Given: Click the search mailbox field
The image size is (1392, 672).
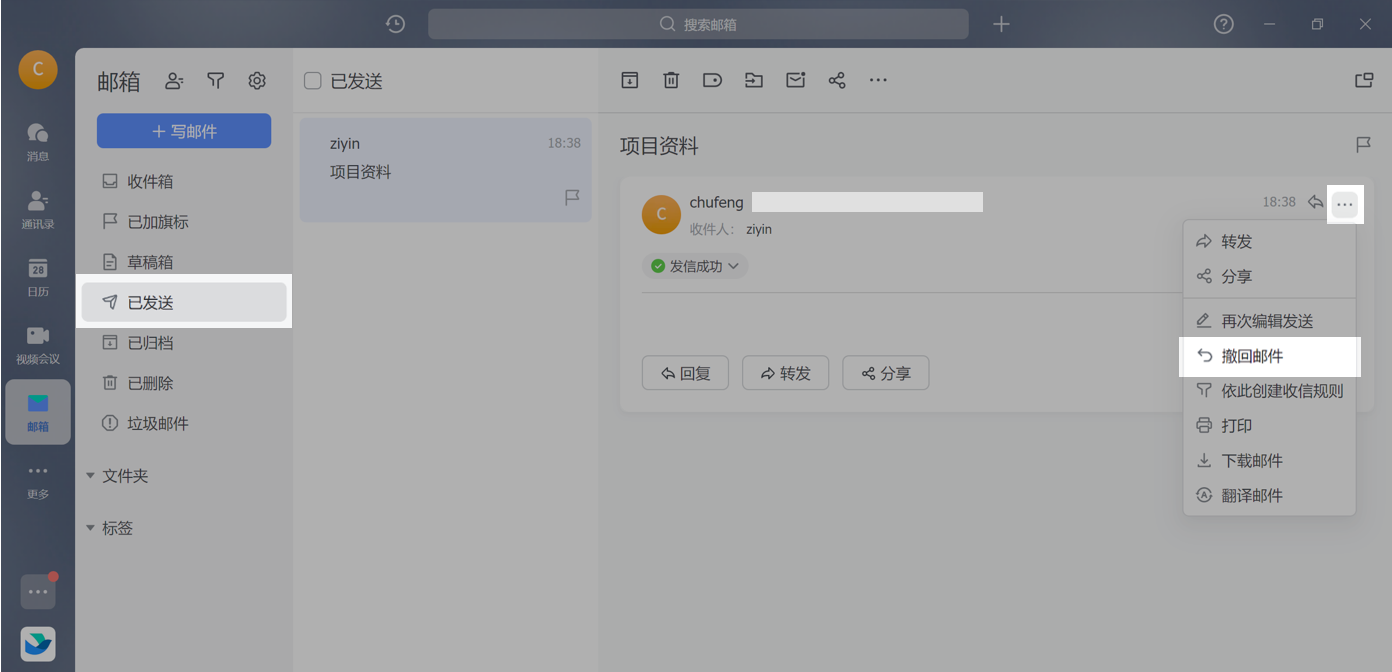Looking at the screenshot, I should [698, 24].
